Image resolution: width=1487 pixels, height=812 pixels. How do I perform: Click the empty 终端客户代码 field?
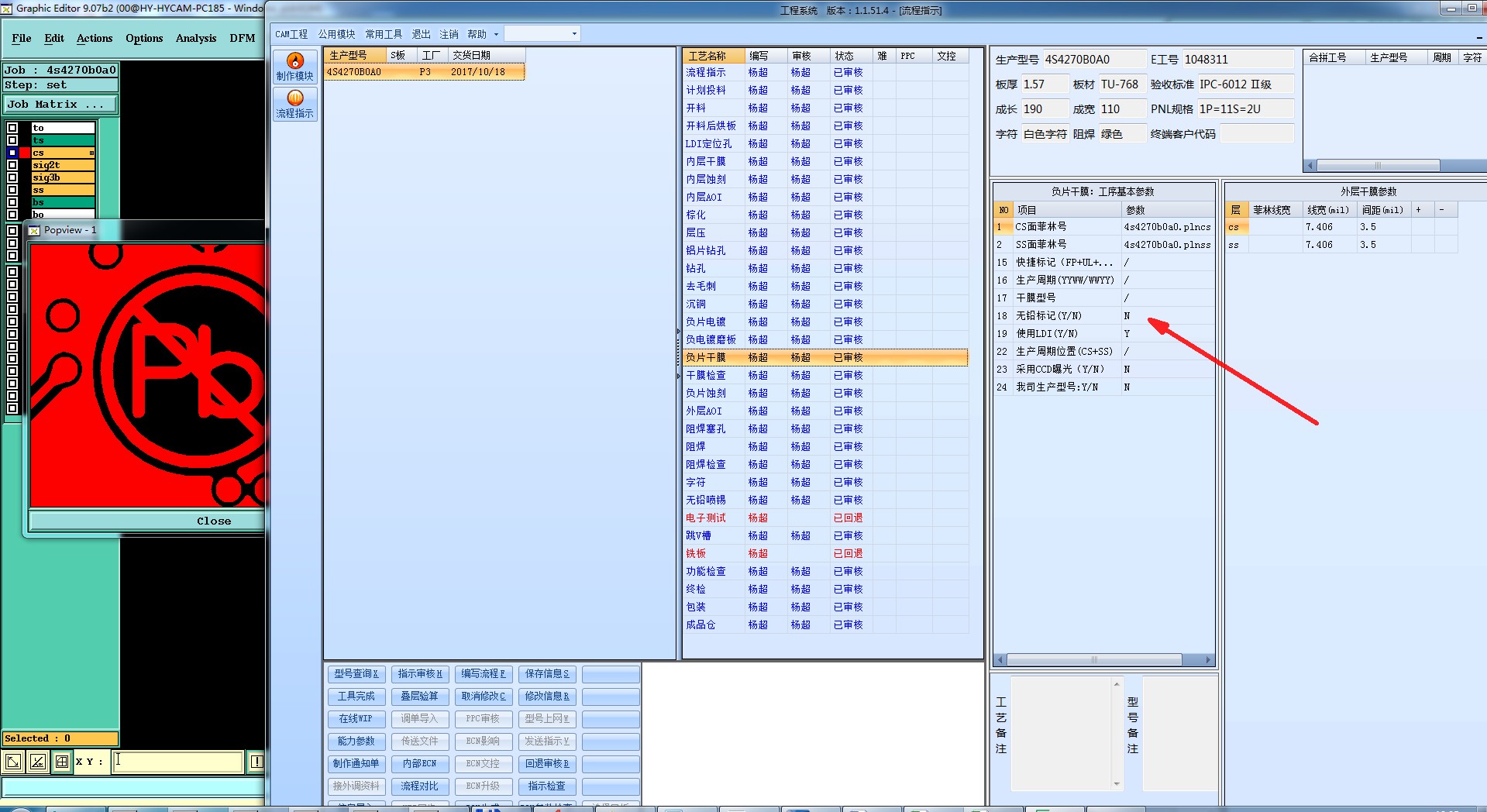(x=1257, y=134)
